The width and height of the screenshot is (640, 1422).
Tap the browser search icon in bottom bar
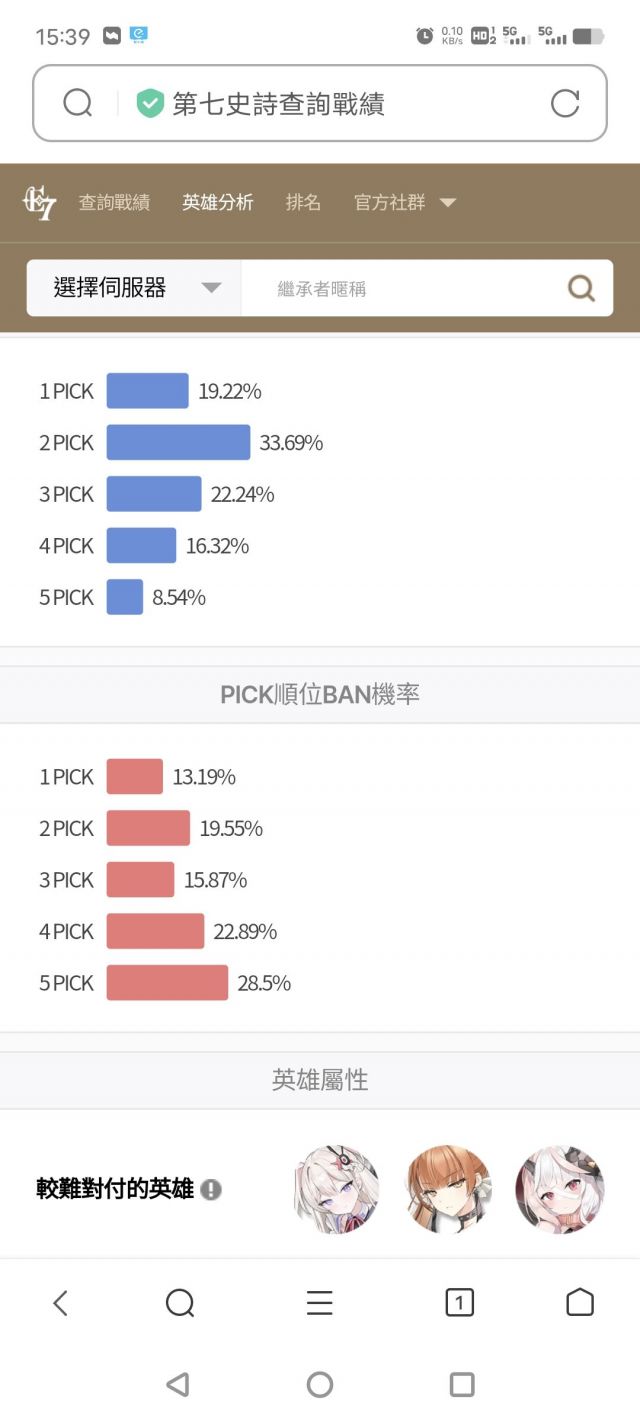coord(179,1302)
